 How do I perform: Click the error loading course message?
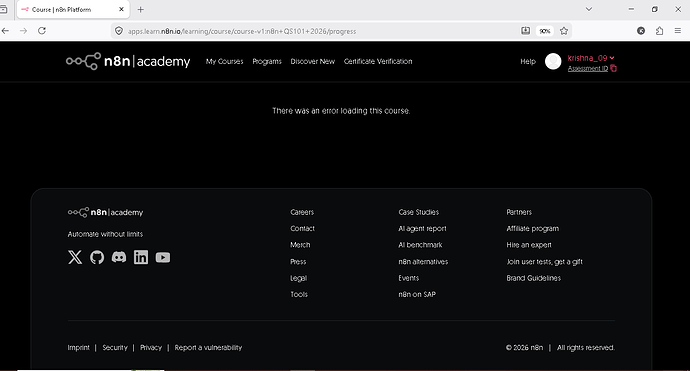(x=341, y=111)
